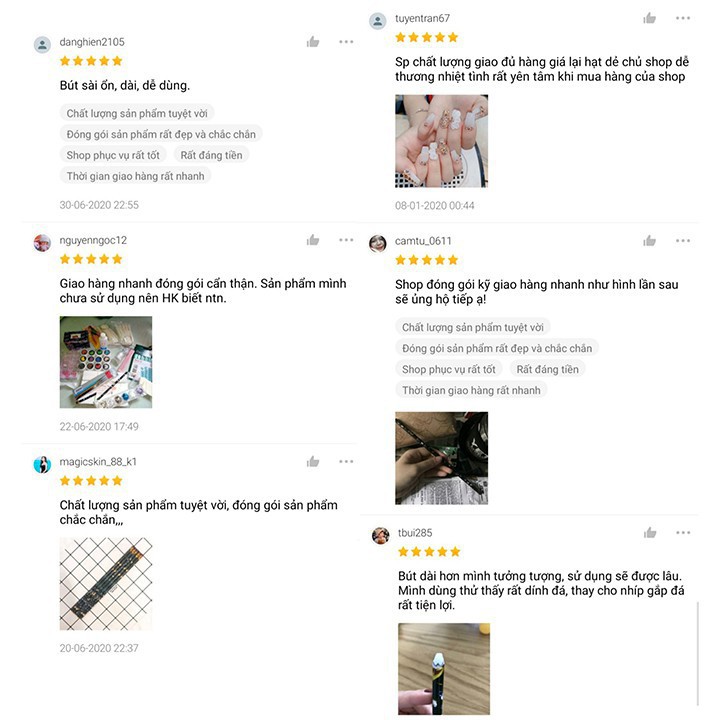View nguyenngoc12's nail kit photo
The width and height of the screenshot is (720, 720).
point(106,362)
